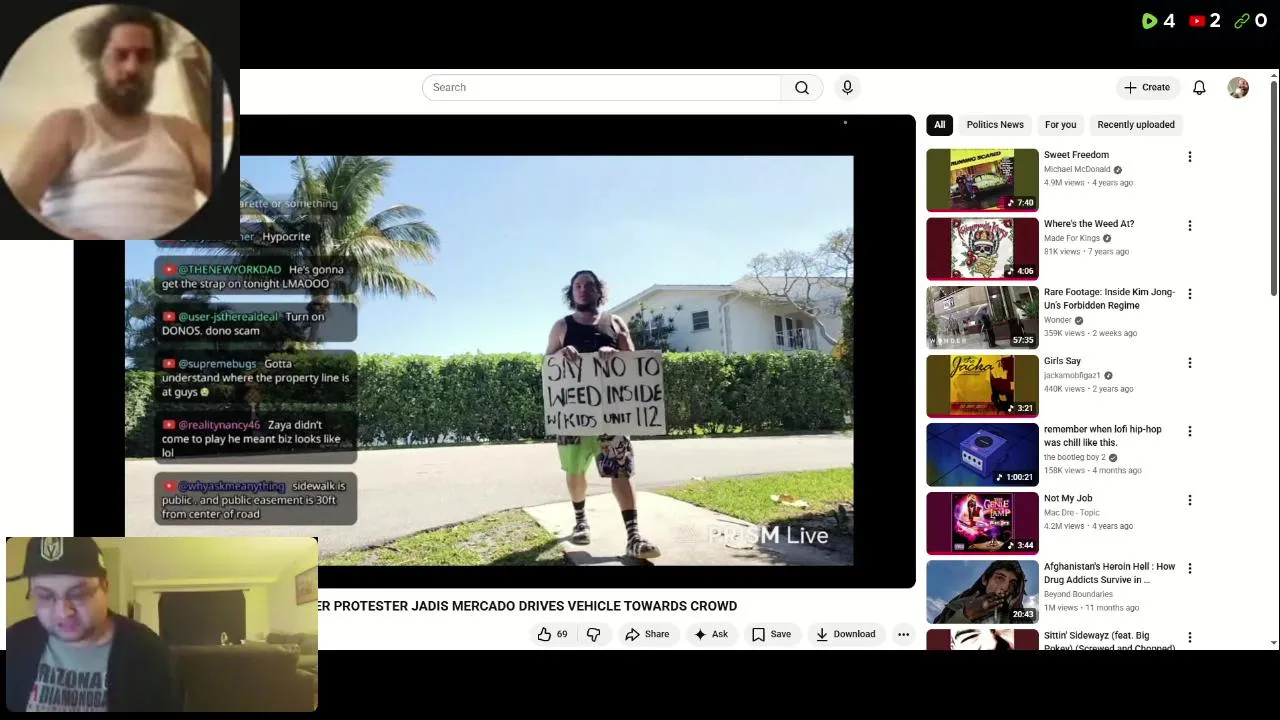Select the For you filter chip
The width and height of the screenshot is (1280, 720).
[x=1060, y=125]
